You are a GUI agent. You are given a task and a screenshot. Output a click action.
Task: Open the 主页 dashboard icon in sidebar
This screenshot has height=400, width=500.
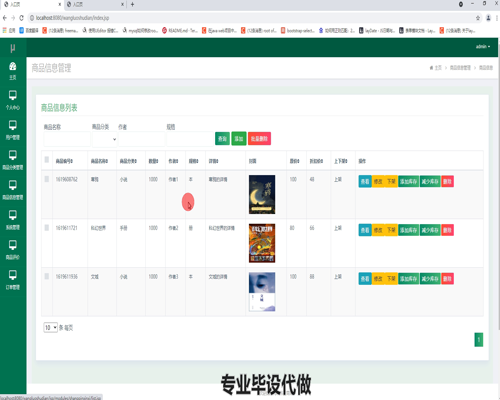pyautogui.click(x=13, y=71)
